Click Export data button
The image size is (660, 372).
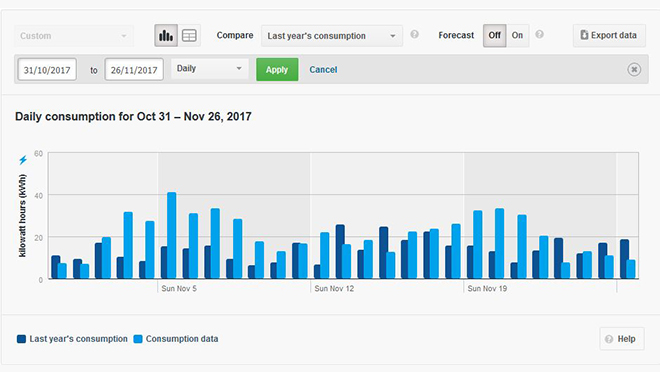pyautogui.click(x=609, y=35)
